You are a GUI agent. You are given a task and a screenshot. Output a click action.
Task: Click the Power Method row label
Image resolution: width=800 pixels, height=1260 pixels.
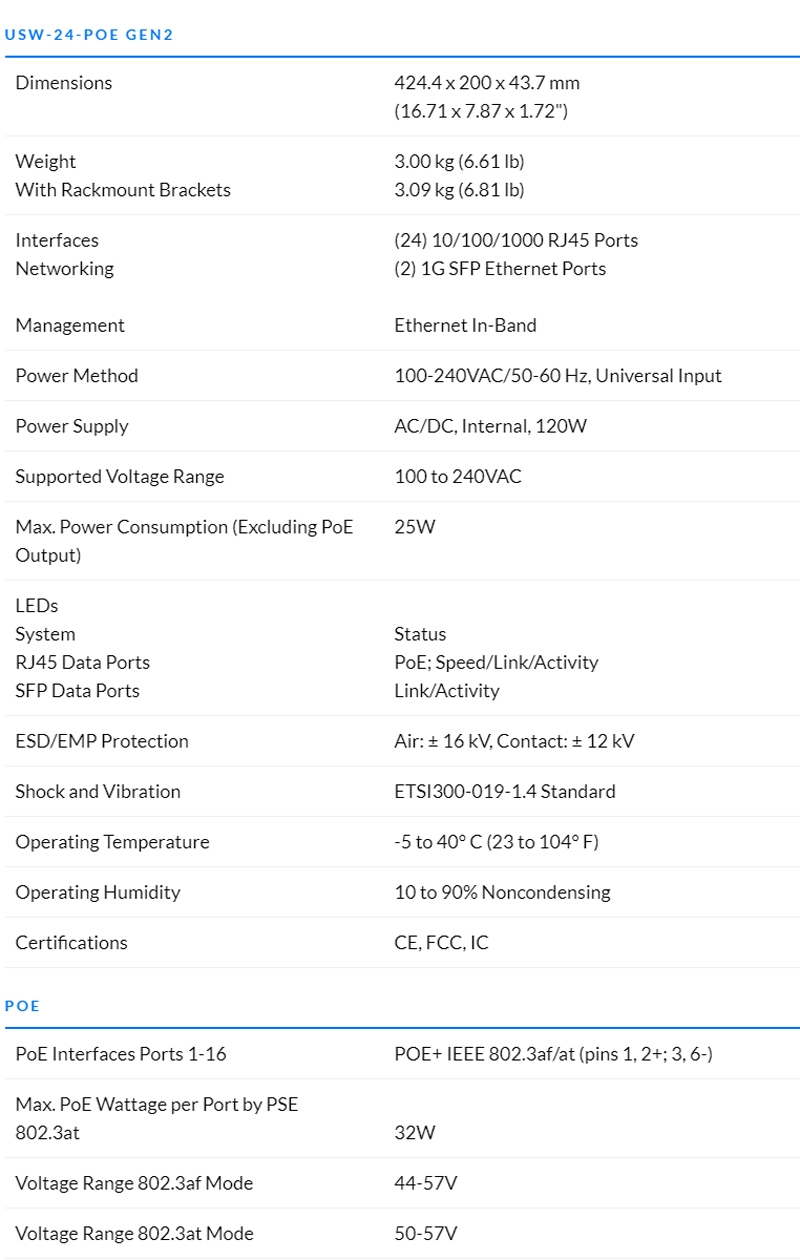point(77,376)
